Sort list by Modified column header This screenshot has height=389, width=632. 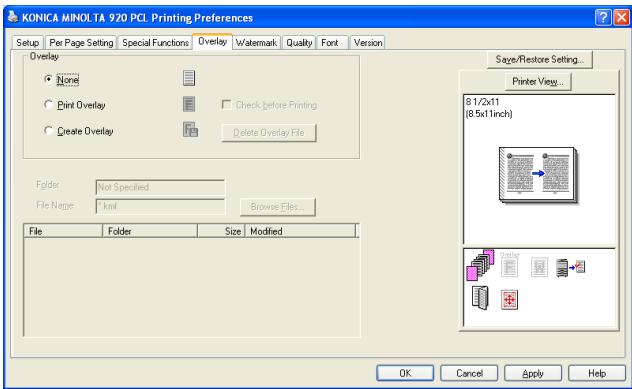[300, 231]
